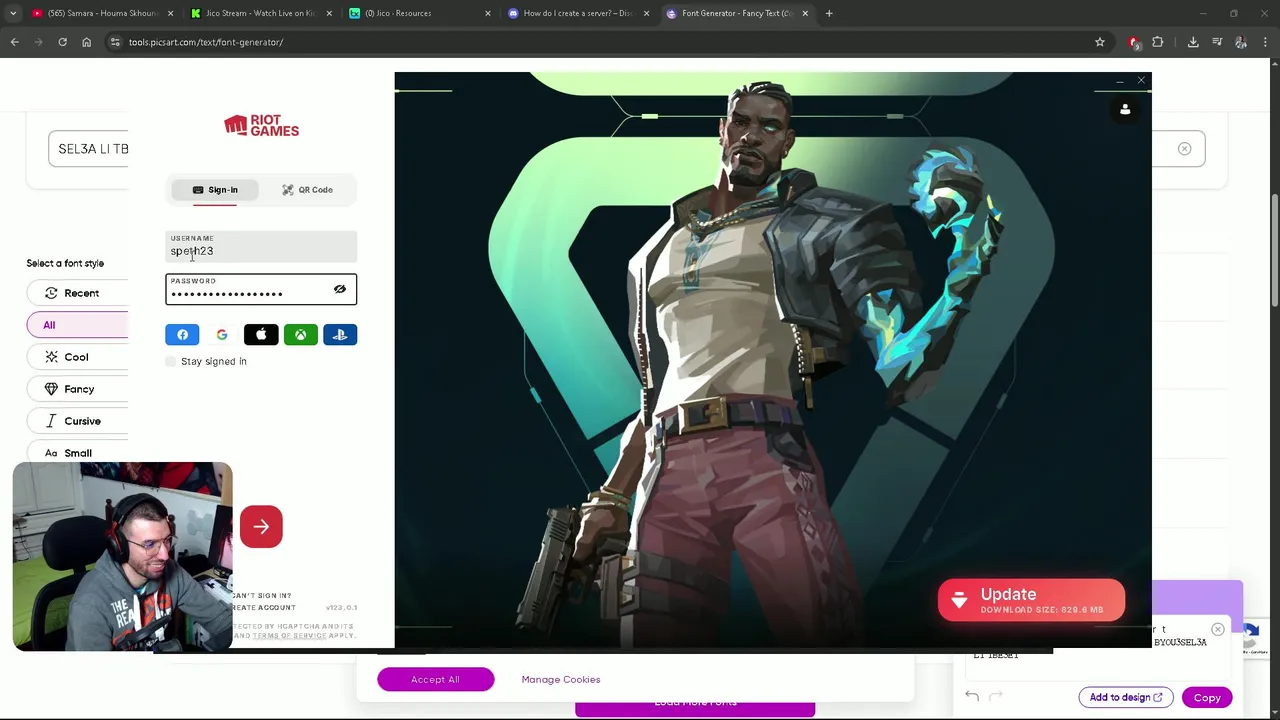Open the tab search dropdown
Viewport: 1280px width, 720px height.
pos(13,13)
